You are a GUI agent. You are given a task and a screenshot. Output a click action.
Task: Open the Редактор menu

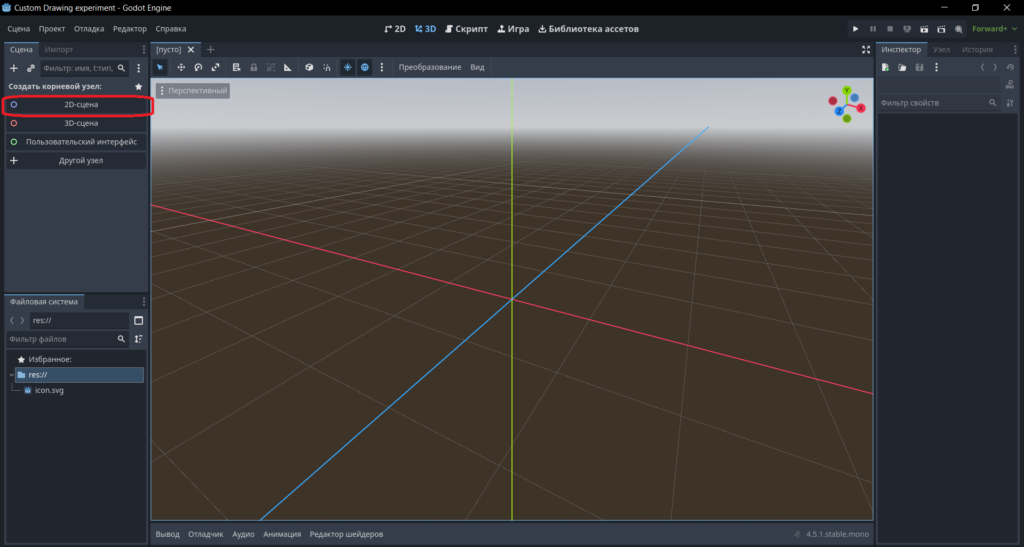[x=129, y=29]
